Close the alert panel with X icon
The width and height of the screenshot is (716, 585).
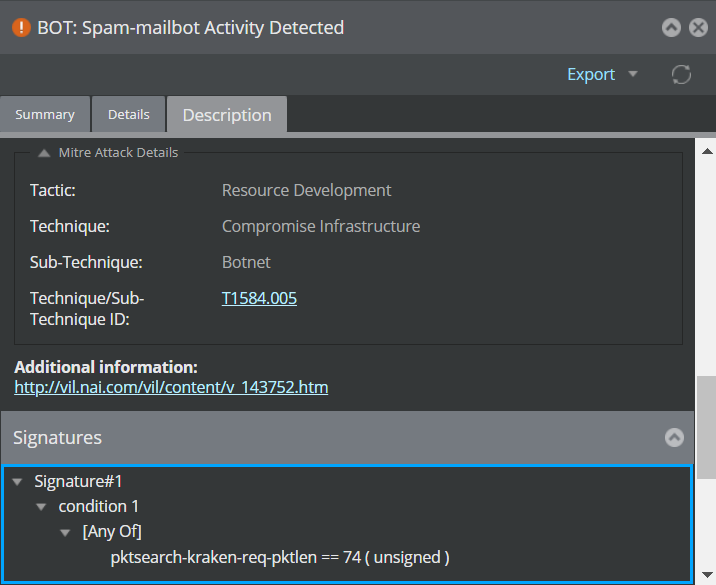pyautogui.click(x=698, y=27)
